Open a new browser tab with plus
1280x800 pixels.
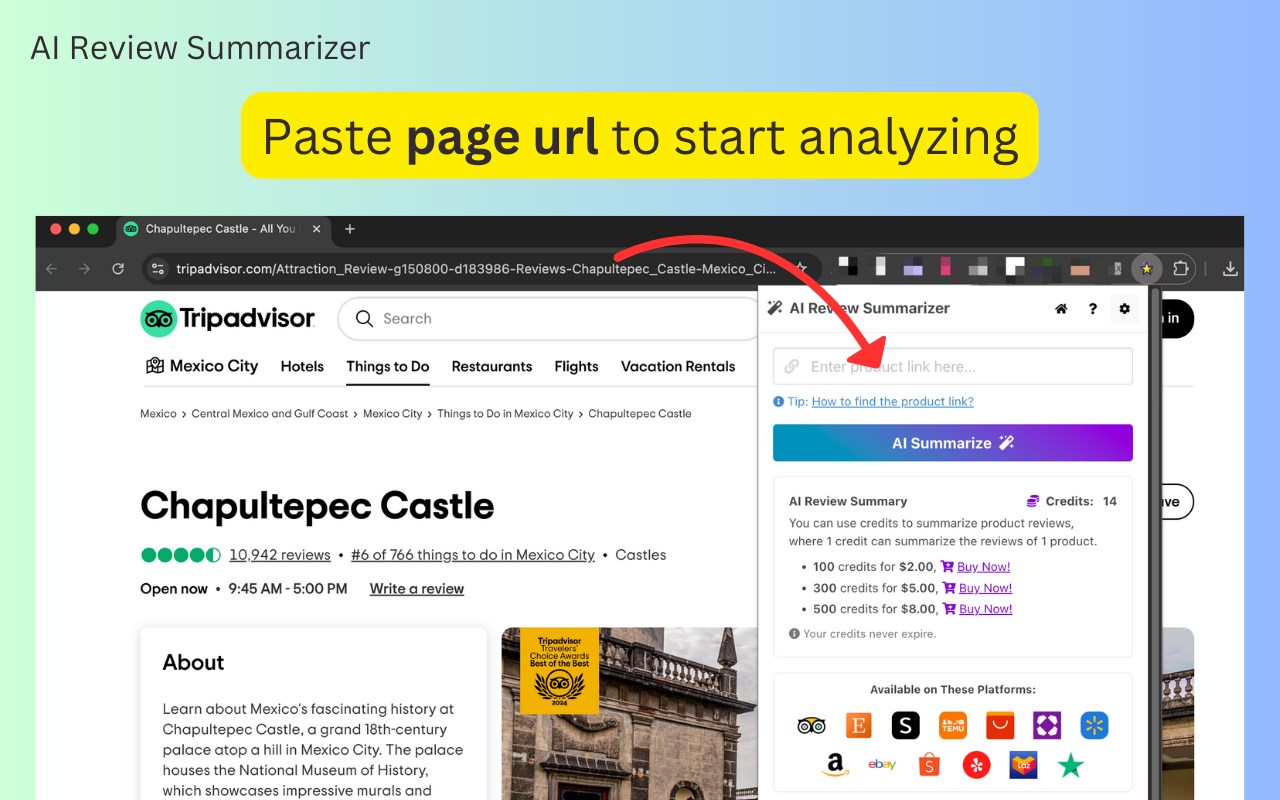[x=350, y=229]
